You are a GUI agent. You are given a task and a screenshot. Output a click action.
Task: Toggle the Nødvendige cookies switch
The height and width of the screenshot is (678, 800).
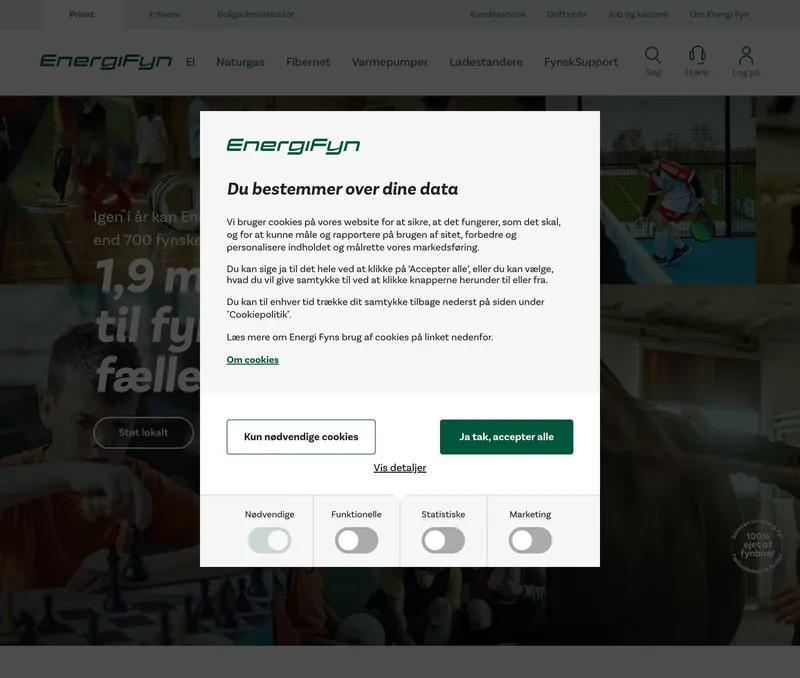[269, 540]
